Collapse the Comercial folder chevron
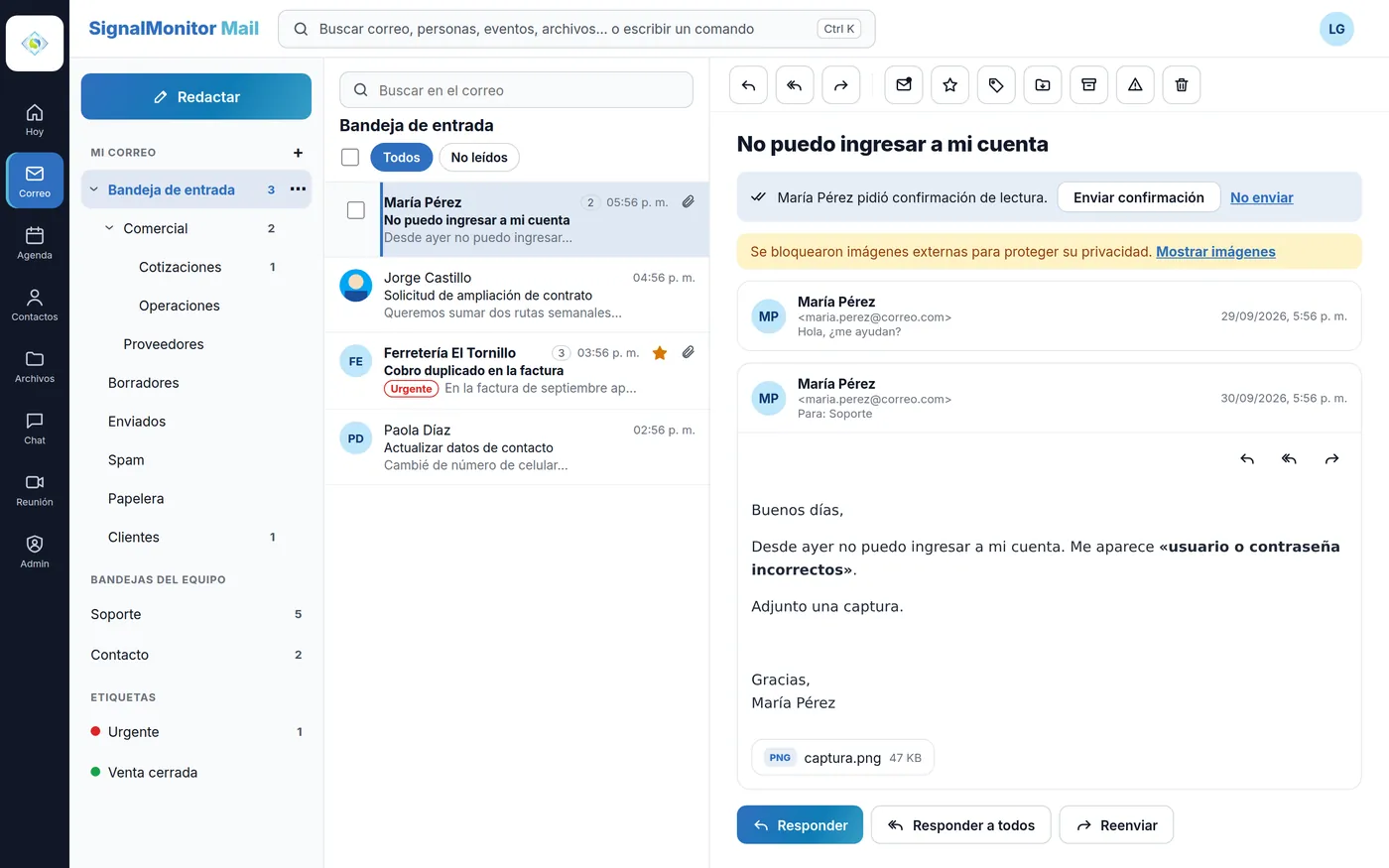Screen dimensions: 1389x868 [x=109, y=228]
